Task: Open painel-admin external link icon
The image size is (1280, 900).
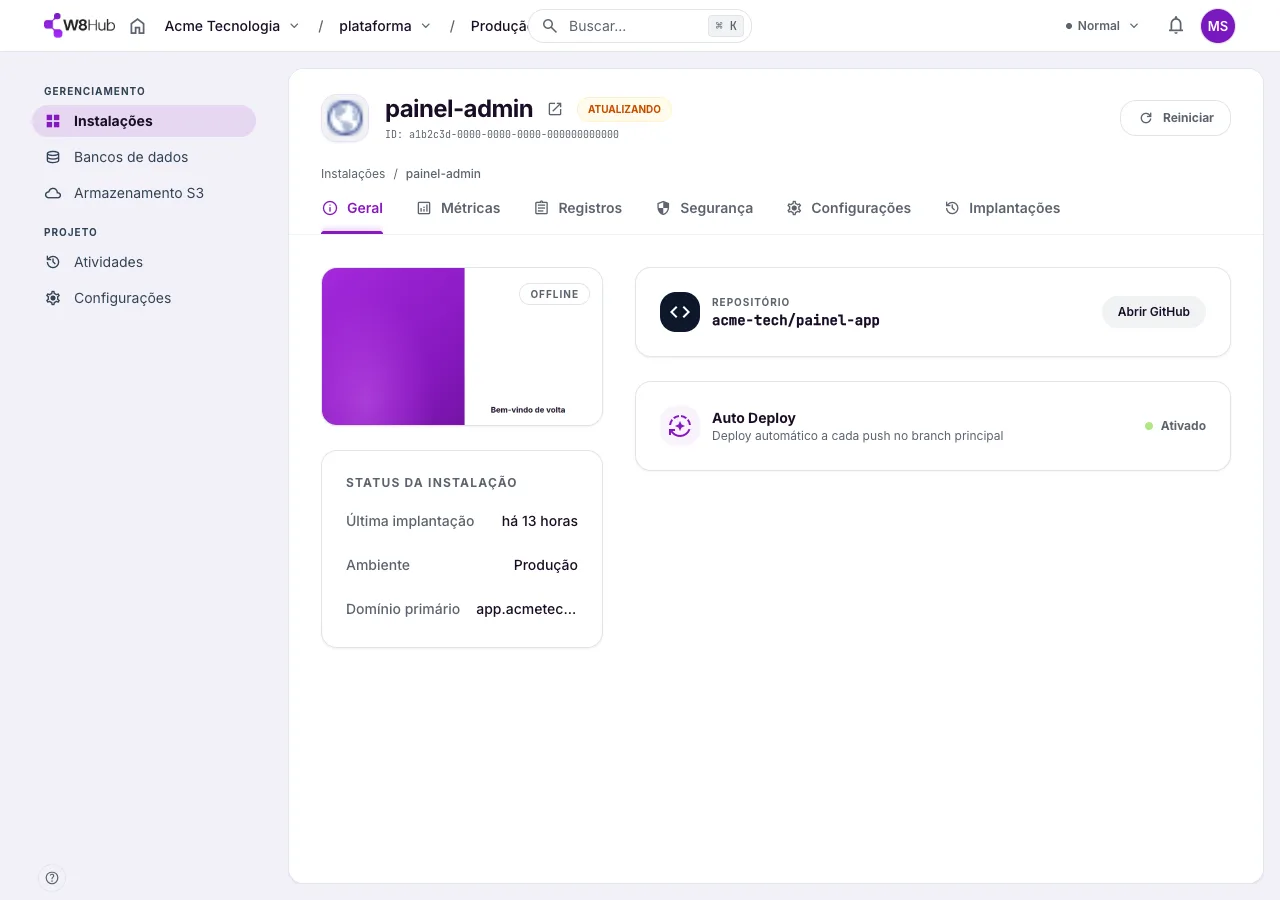Action: (555, 109)
